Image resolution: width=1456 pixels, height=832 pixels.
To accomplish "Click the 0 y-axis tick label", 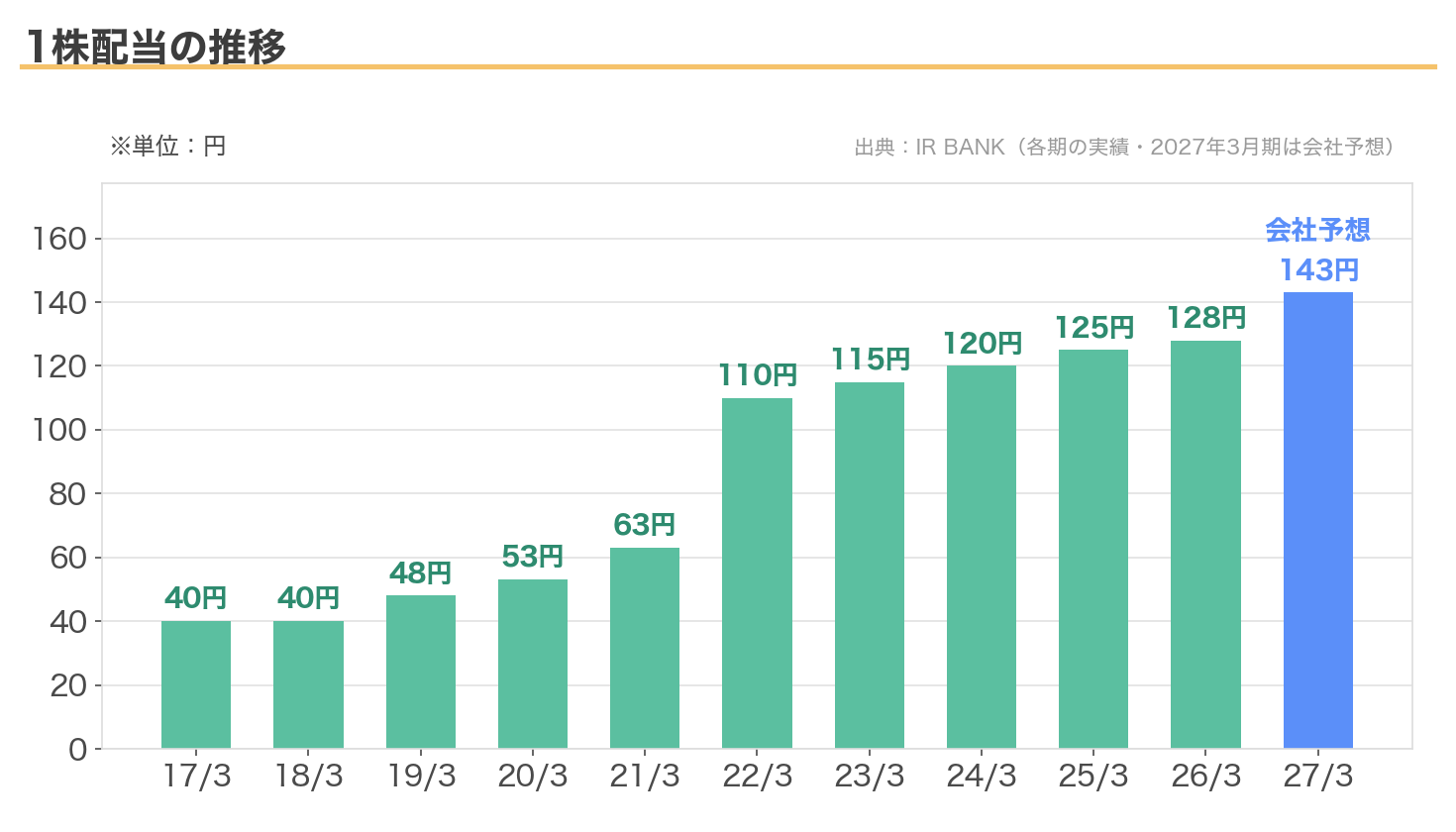I will 78,750.
